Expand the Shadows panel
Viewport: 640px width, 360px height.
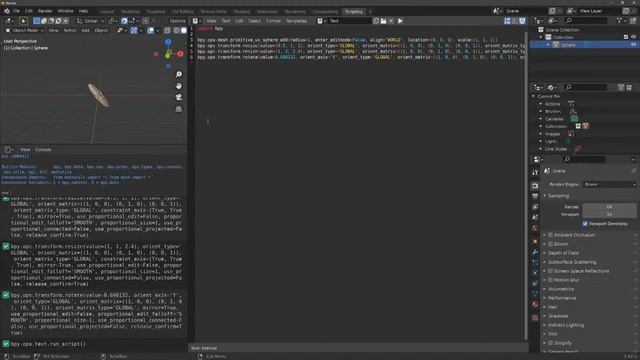click(558, 316)
